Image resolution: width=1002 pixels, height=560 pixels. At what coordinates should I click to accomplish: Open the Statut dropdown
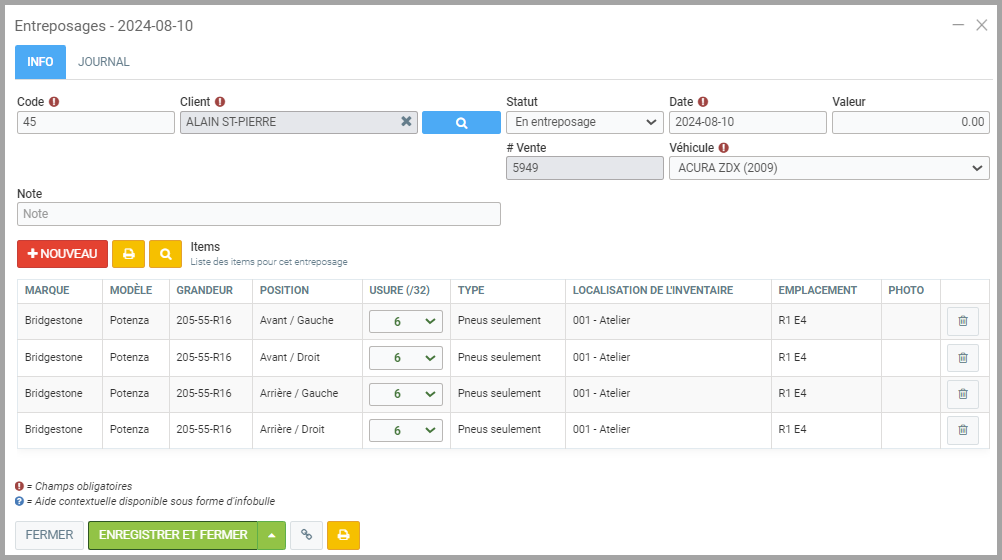[x=584, y=122]
